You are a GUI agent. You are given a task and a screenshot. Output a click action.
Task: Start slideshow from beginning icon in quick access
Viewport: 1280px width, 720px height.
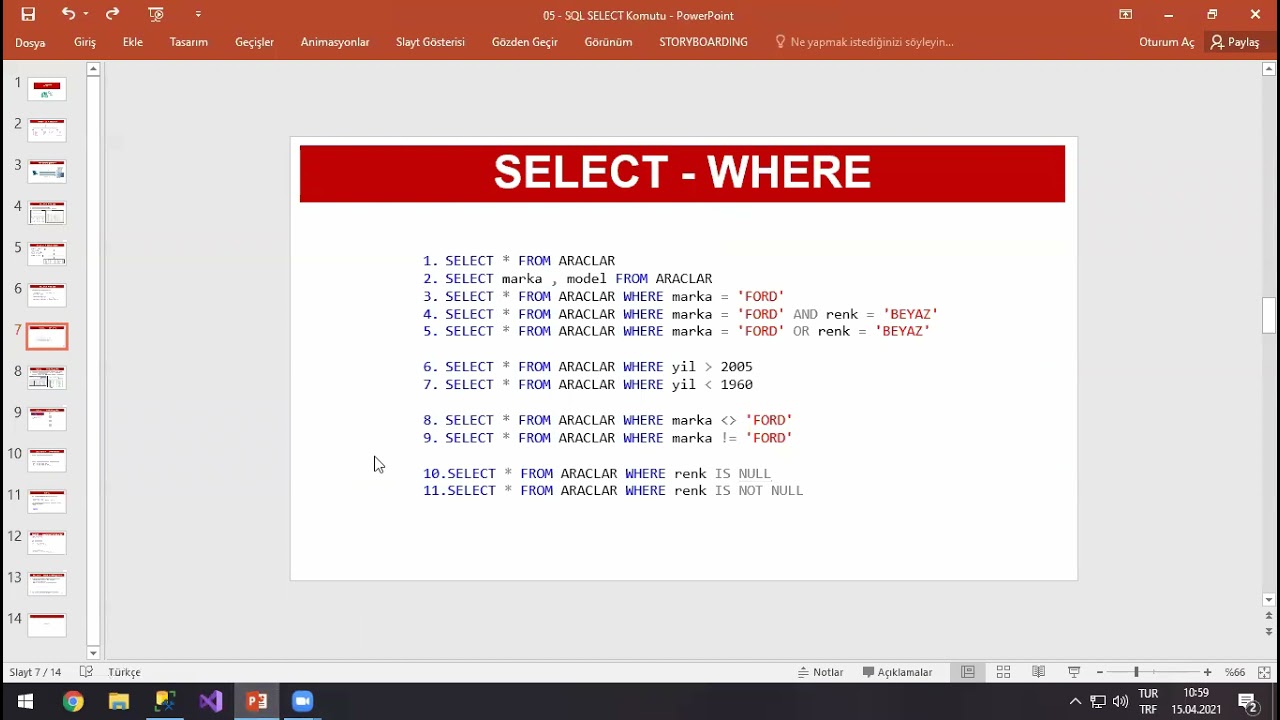click(156, 14)
